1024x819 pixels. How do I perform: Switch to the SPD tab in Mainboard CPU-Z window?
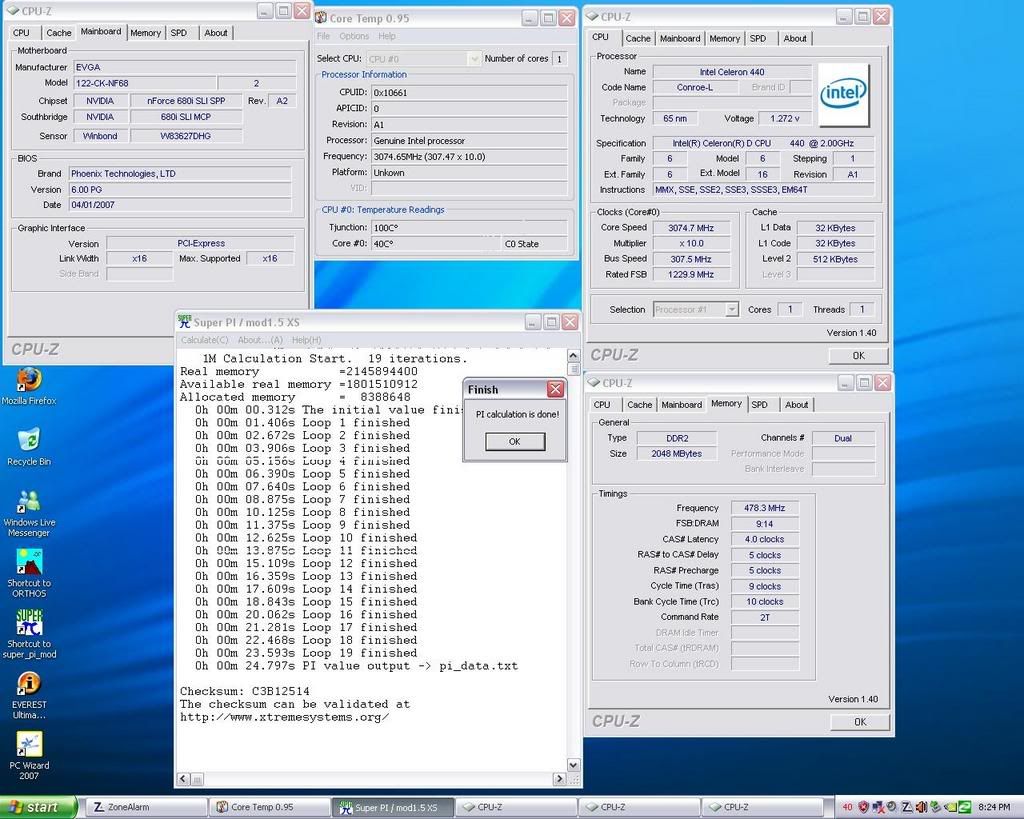(x=178, y=33)
